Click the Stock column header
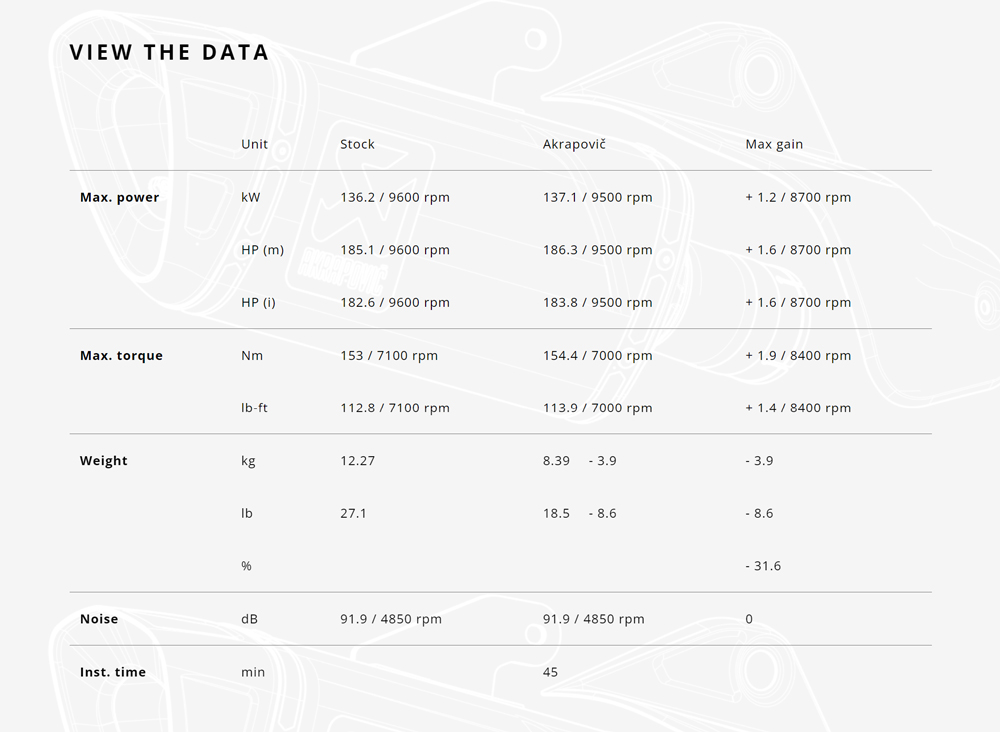Viewport: 1000px width, 732px height. 357,144
